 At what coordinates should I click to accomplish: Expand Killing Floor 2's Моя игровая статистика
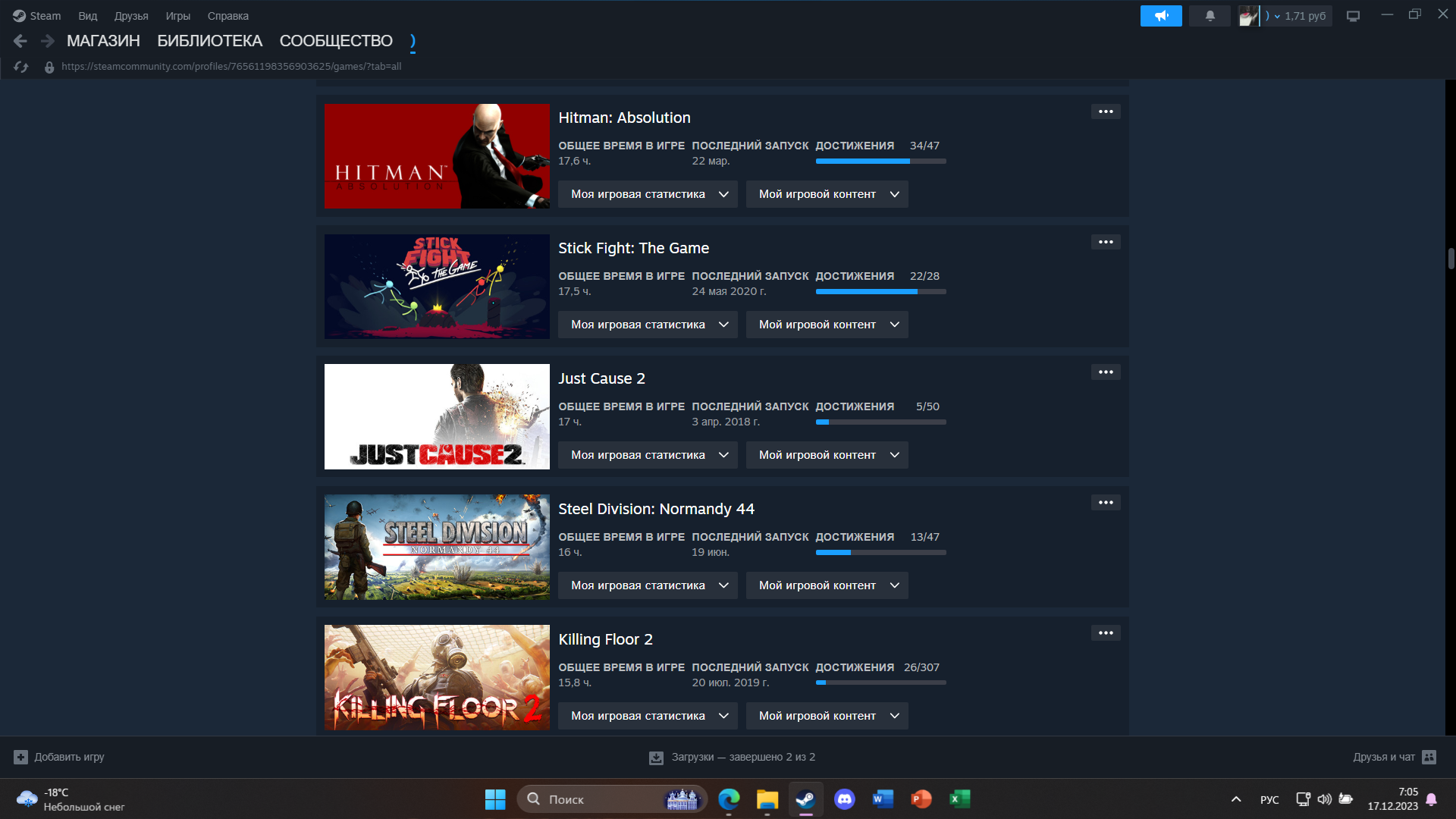[x=648, y=716]
